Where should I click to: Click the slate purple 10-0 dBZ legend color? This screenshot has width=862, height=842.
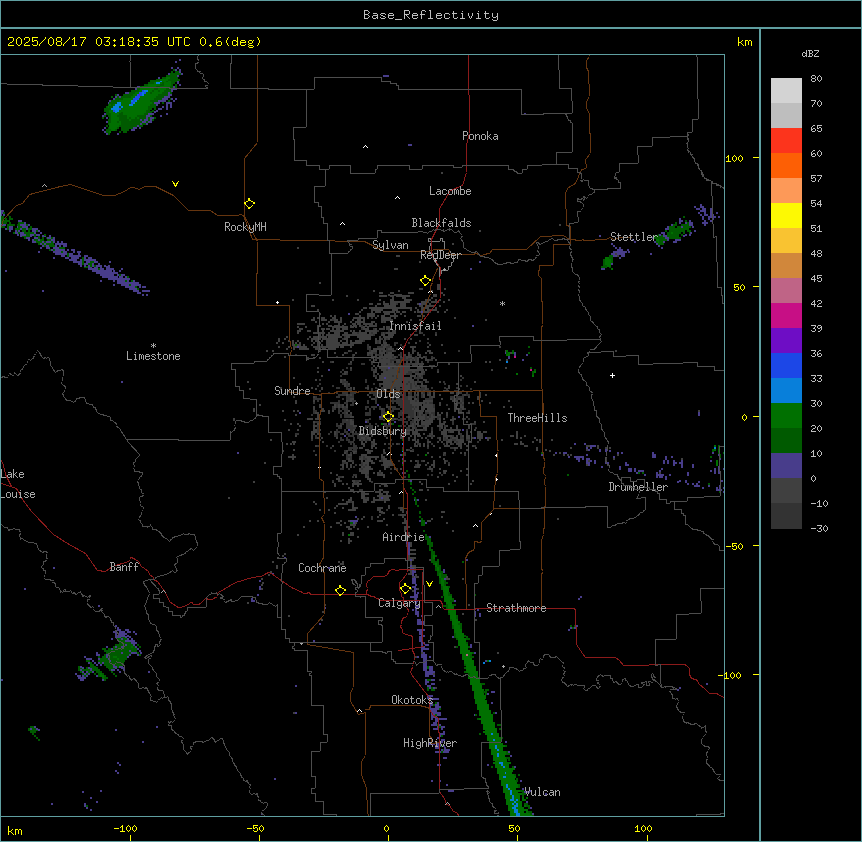coord(786,466)
